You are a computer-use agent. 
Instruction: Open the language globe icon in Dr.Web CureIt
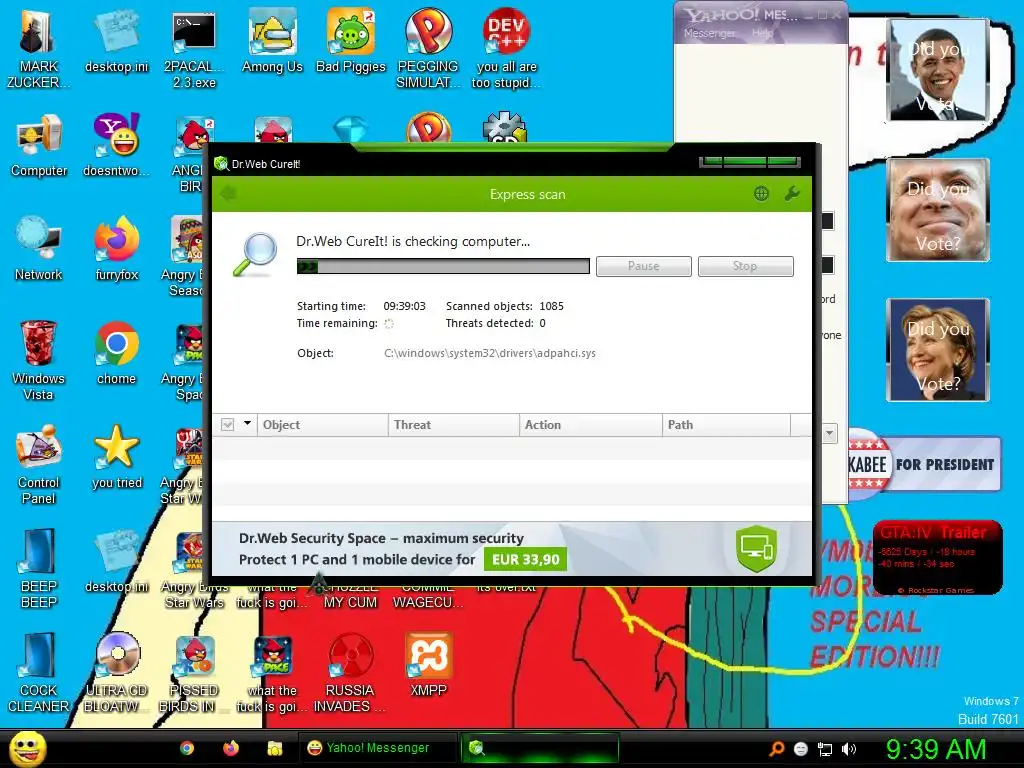tap(761, 193)
